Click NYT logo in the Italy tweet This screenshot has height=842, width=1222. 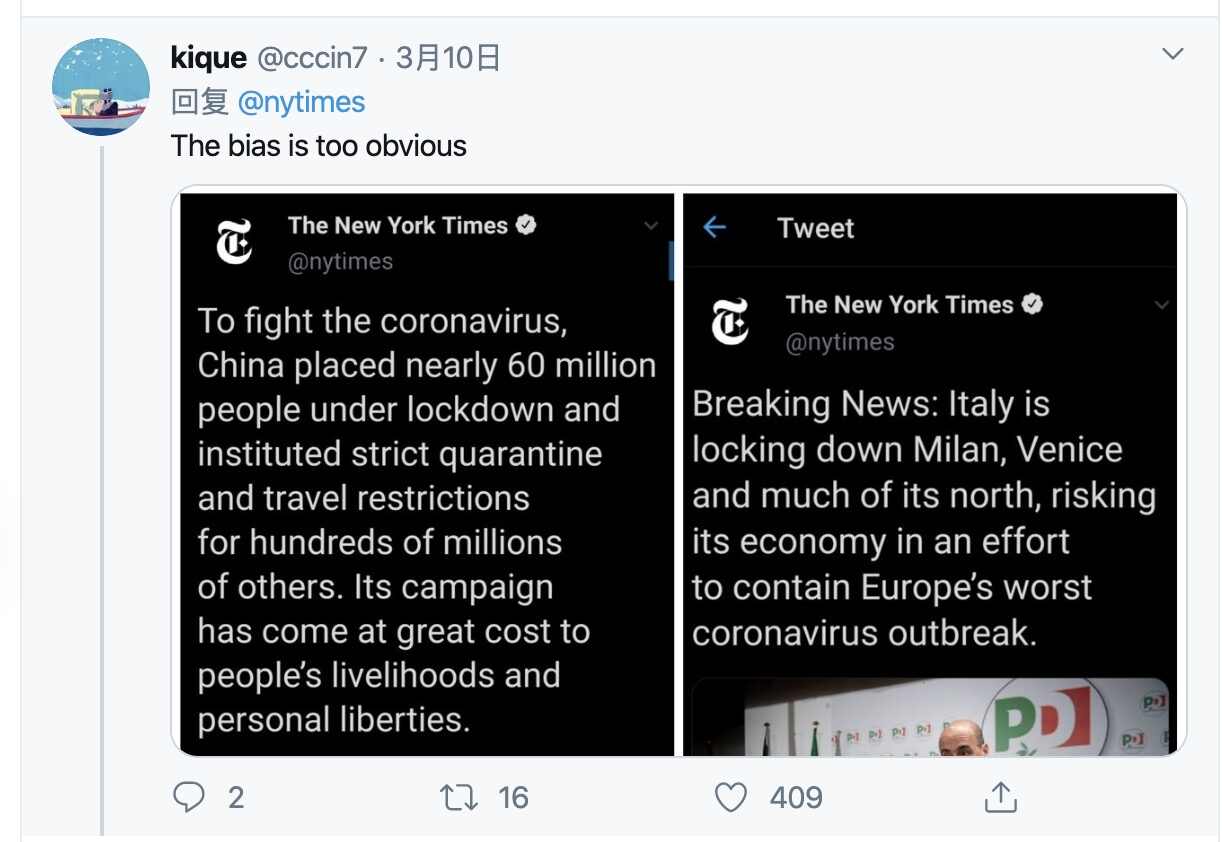pos(729,321)
